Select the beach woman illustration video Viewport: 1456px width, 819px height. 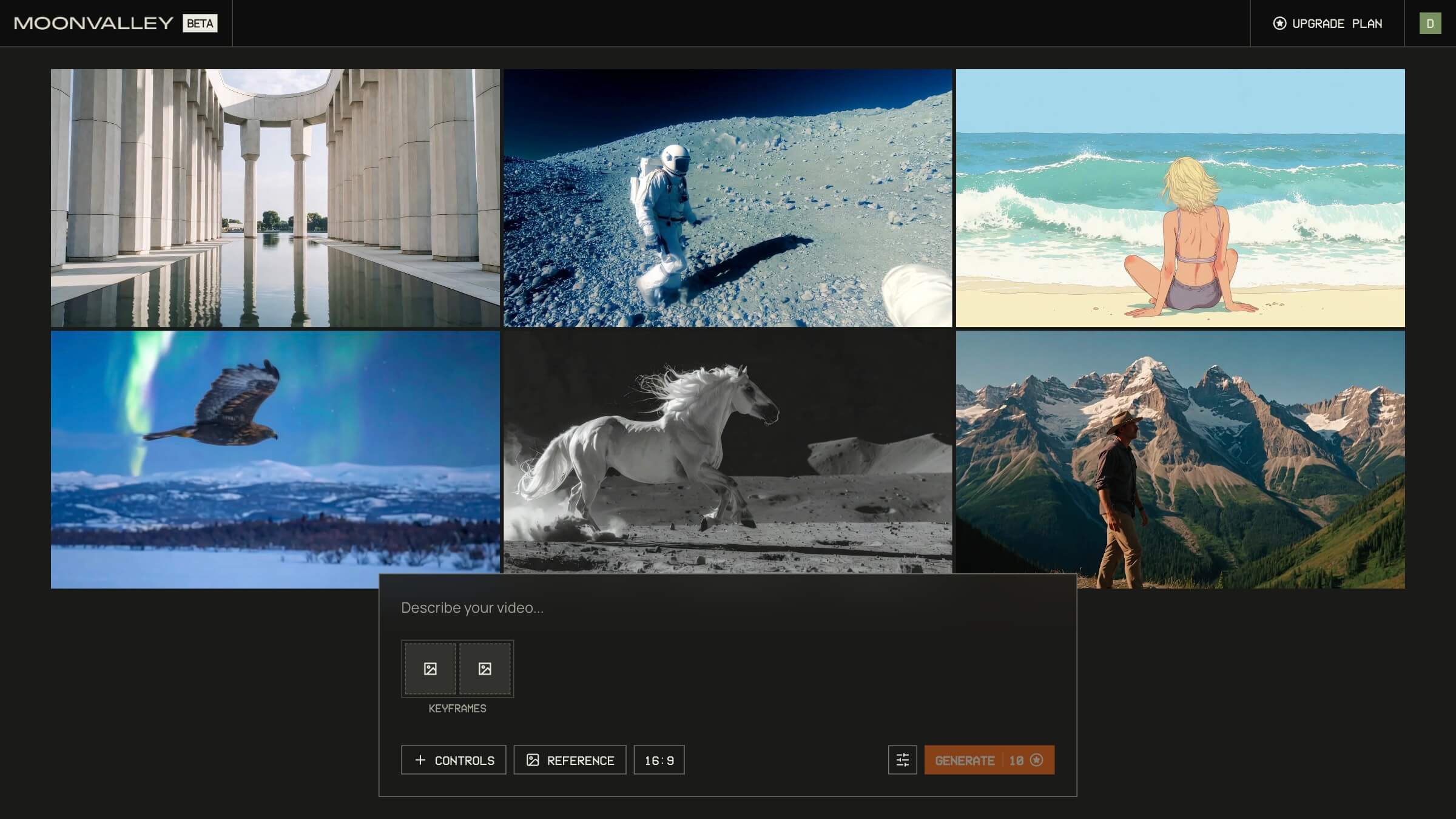tap(1180, 198)
